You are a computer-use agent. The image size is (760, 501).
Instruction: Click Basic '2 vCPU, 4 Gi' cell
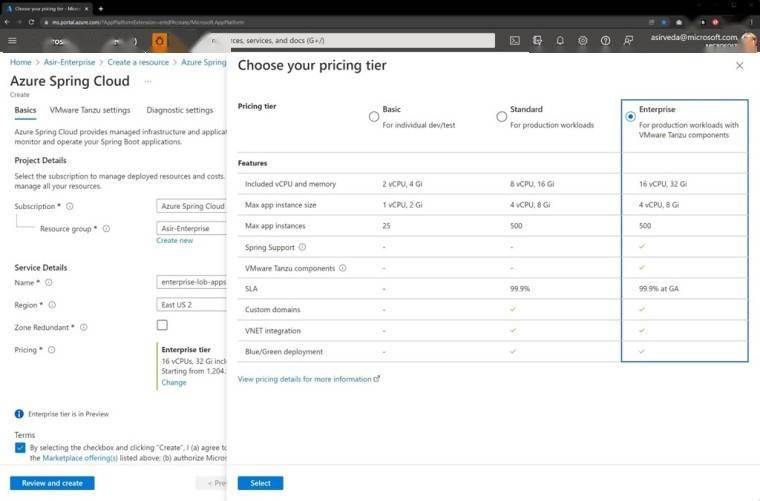[x=402, y=184]
